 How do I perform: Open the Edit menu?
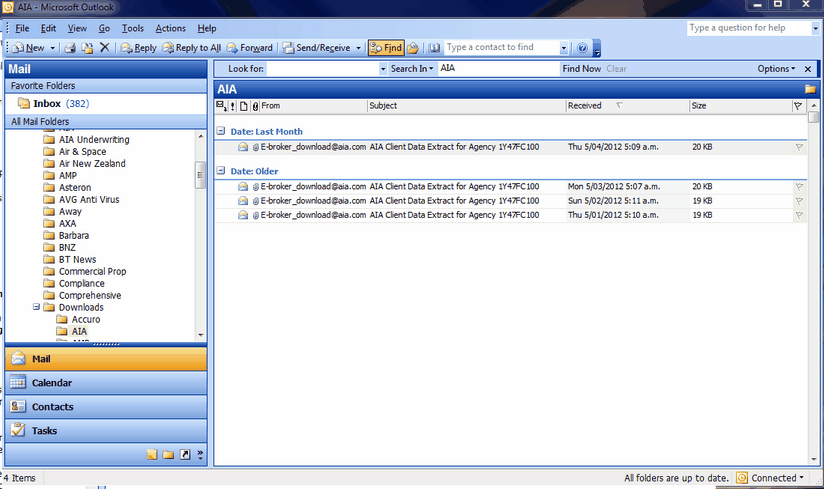(48, 28)
